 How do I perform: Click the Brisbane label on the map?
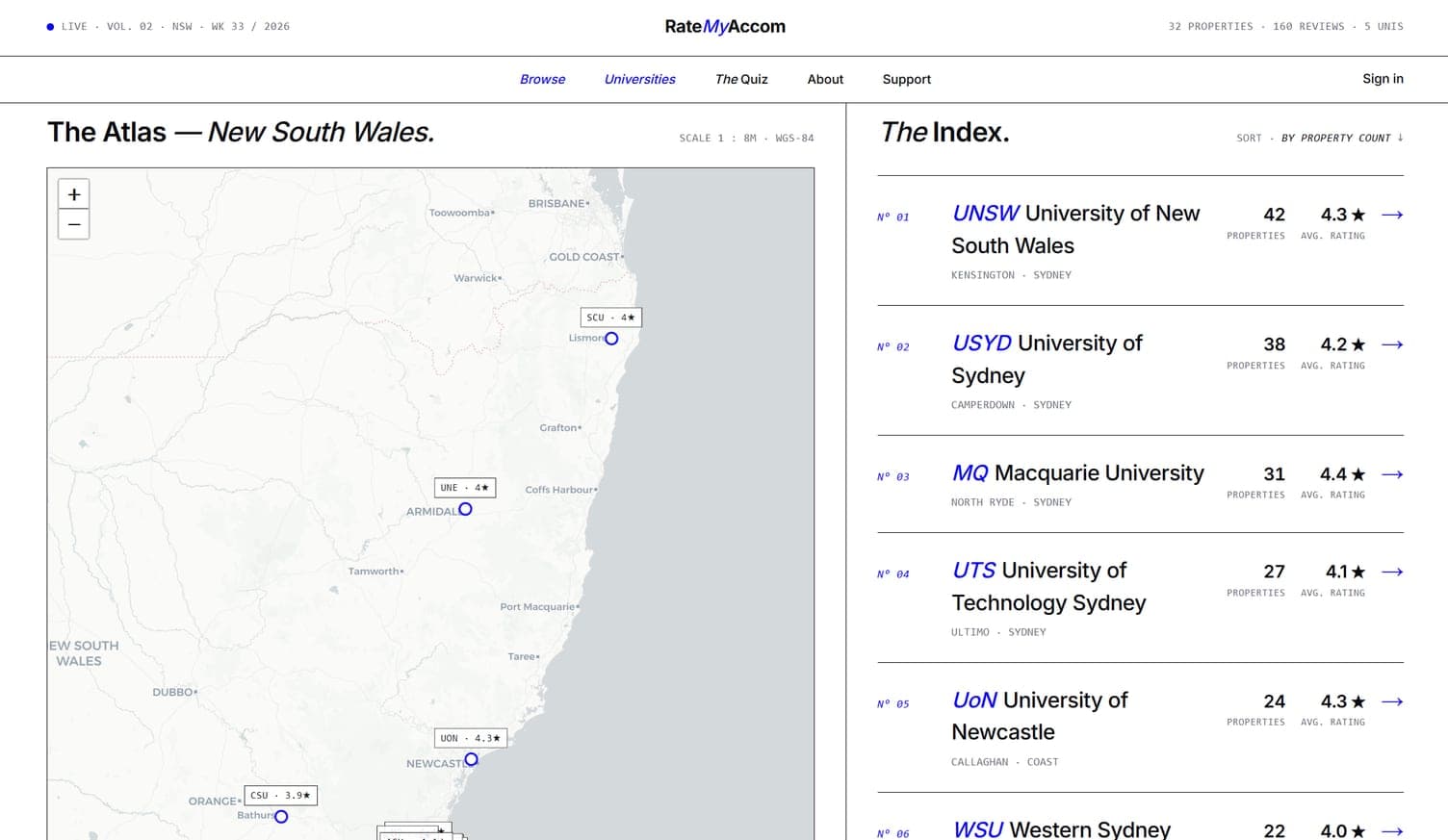557,204
